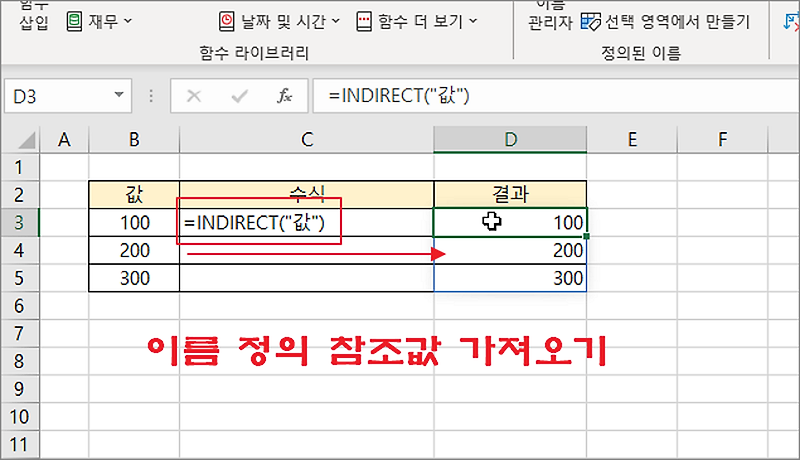The width and height of the screenshot is (800, 460).
Task: Expand the Name Box dropdown arrow
Action: [x=119, y=95]
